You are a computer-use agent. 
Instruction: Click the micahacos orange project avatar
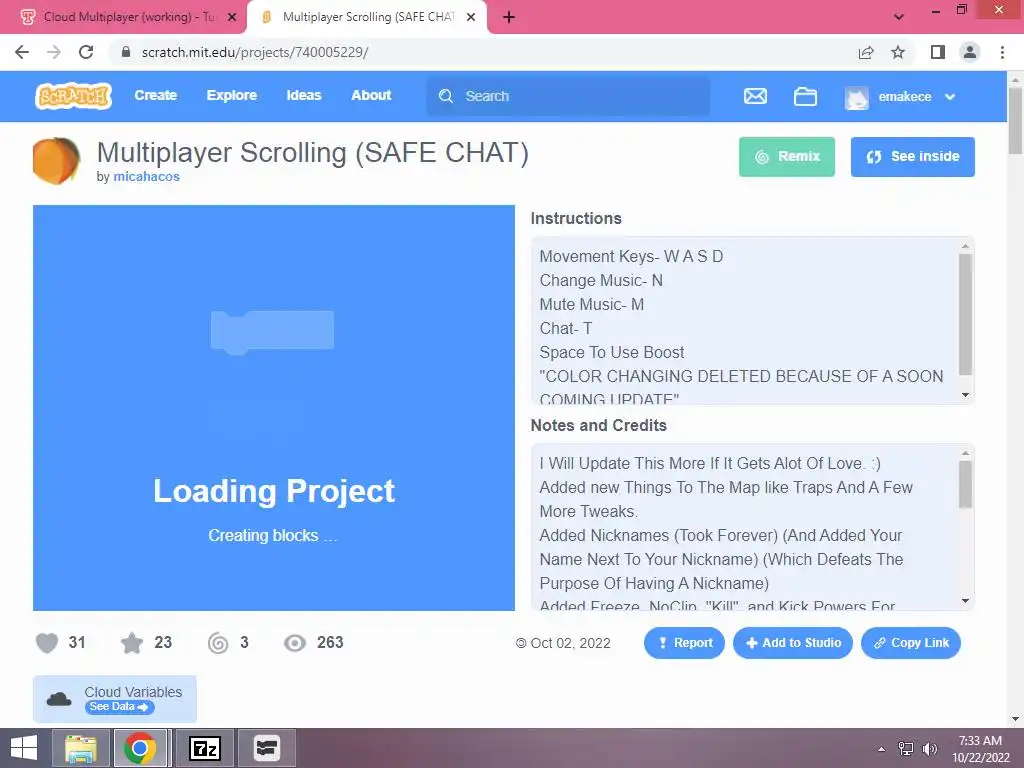[x=56, y=161]
